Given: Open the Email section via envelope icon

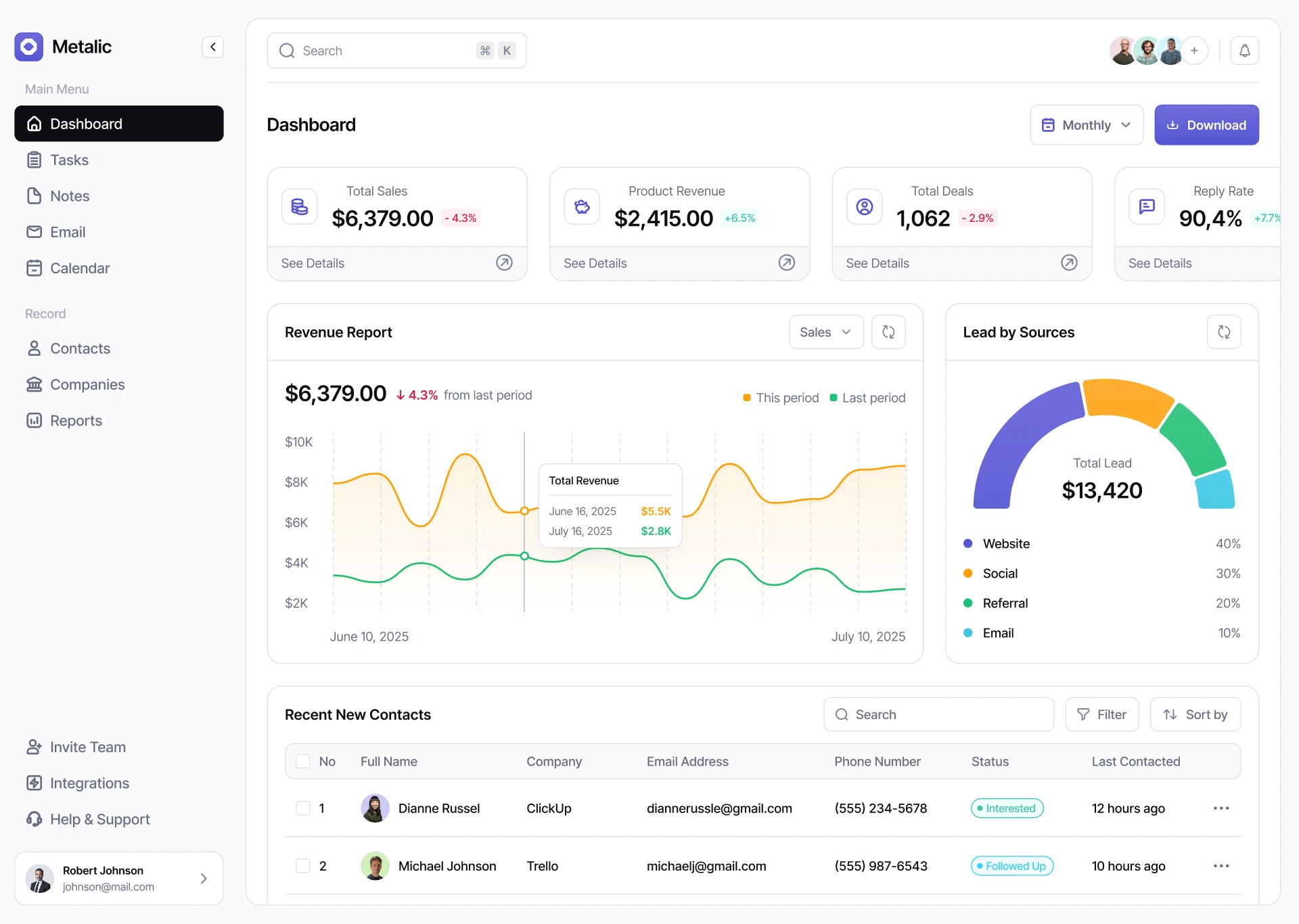Looking at the screenshot, I should (x=35, y=231).
